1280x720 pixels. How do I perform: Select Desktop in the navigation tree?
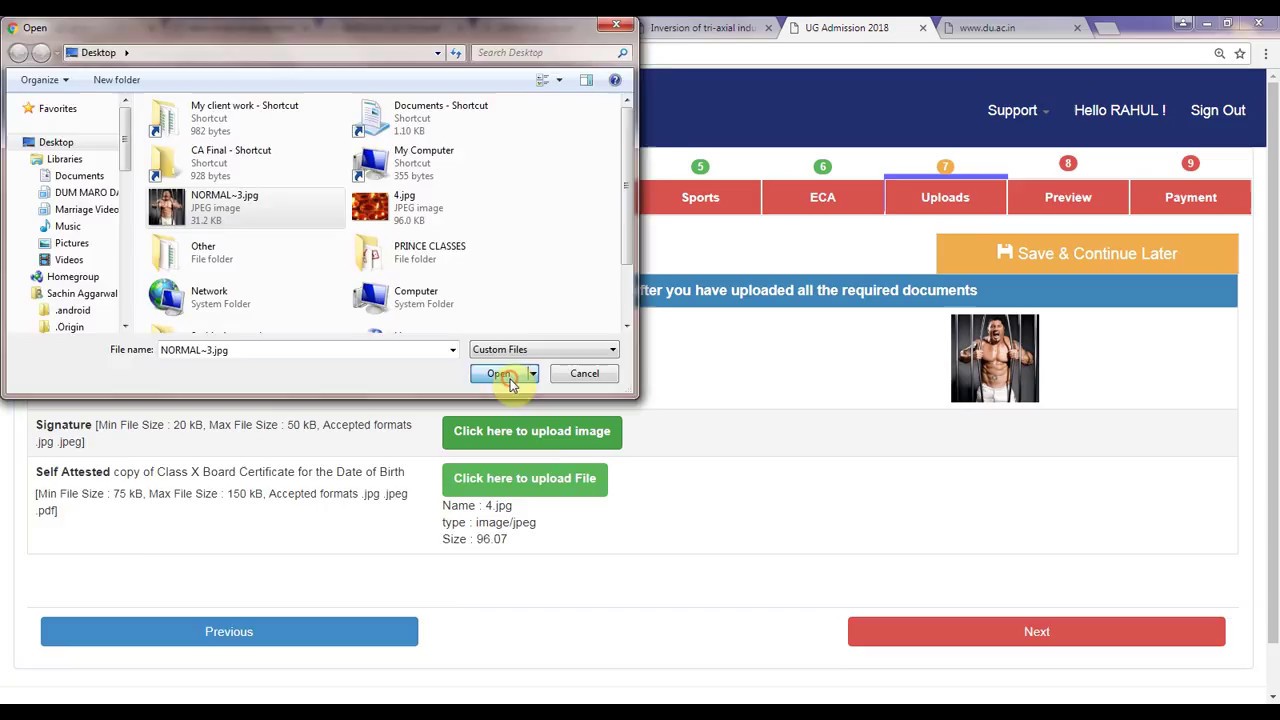(x=56, y=142)
